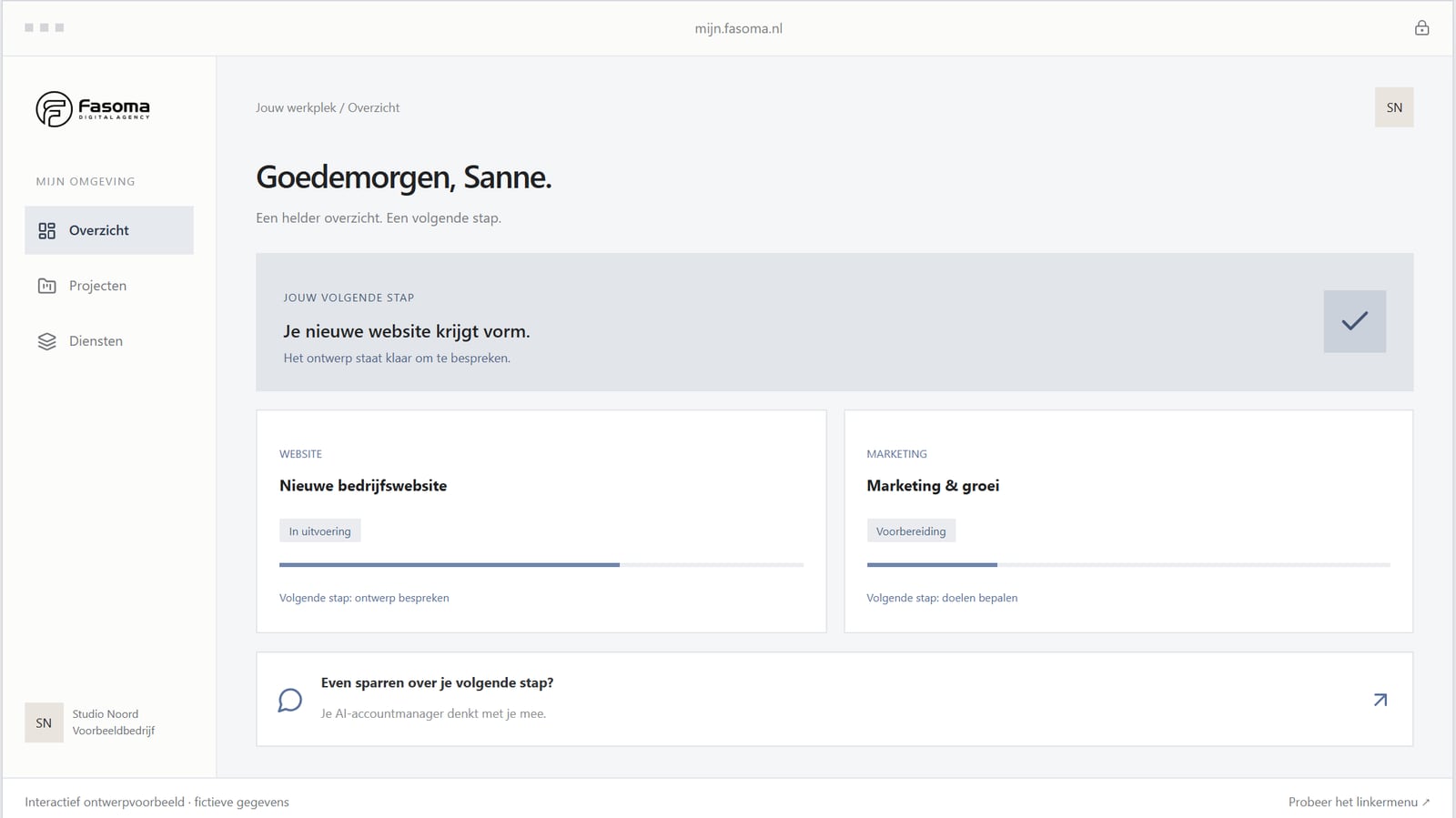Click the mijn.fasoma.nl address bar
Screen dimensions: 1456x818
[x=738, y=28]
